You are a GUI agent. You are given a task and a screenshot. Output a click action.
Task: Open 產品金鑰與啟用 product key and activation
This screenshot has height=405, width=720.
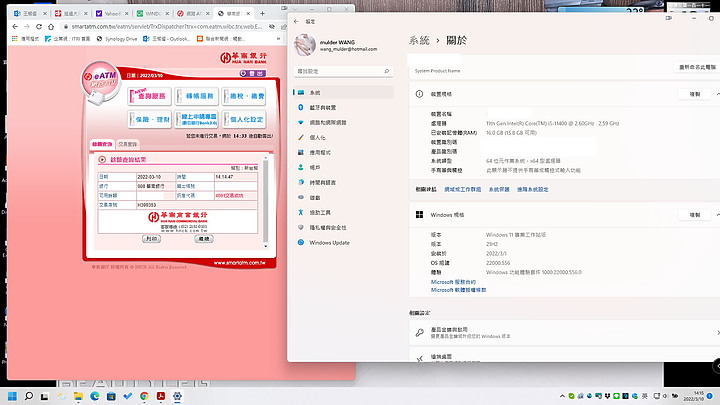[564, 333]
